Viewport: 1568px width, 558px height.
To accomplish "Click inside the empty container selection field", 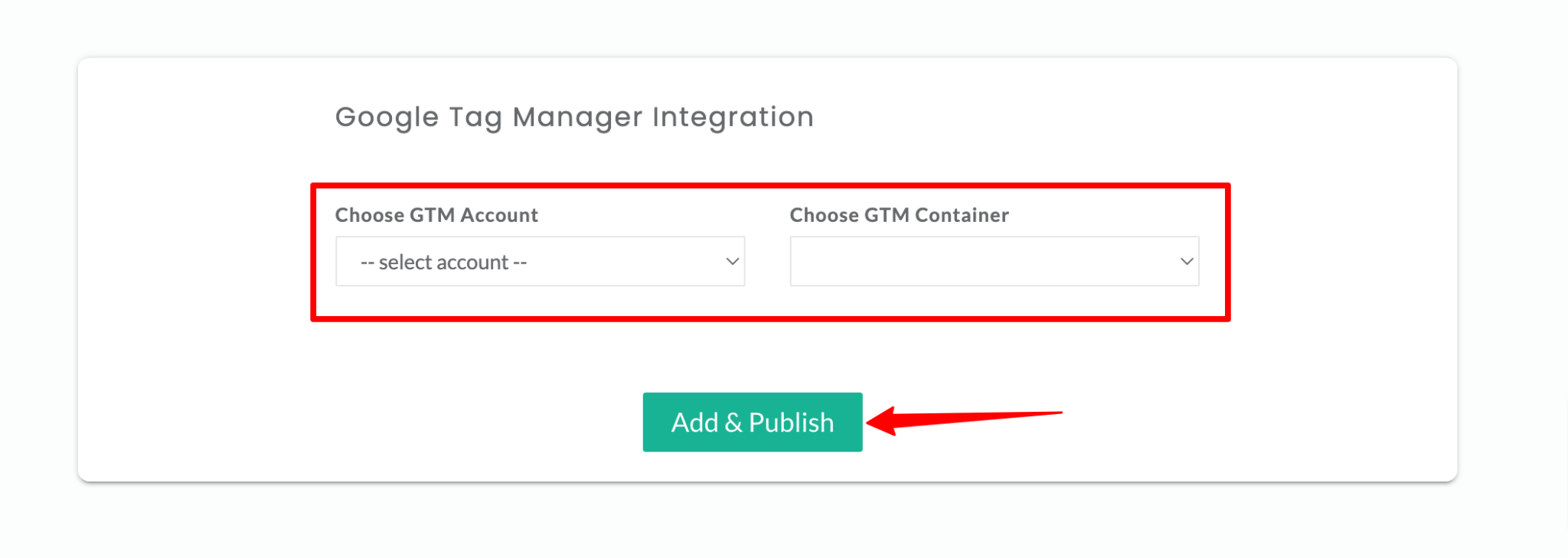I will 994,261.
